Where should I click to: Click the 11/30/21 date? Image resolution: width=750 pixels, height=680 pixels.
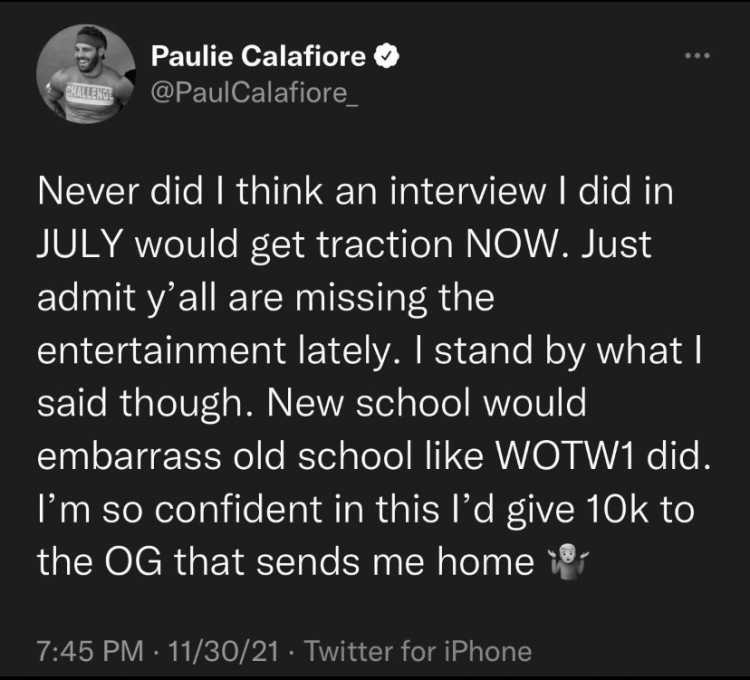(x=223, y=651)
